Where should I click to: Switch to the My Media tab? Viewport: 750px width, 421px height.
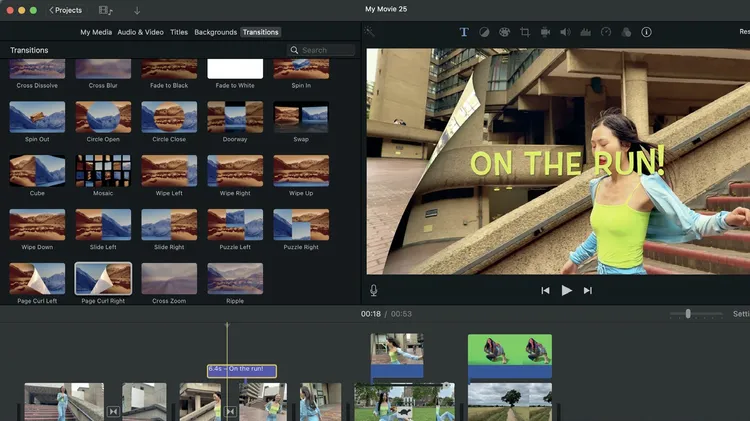96,32
